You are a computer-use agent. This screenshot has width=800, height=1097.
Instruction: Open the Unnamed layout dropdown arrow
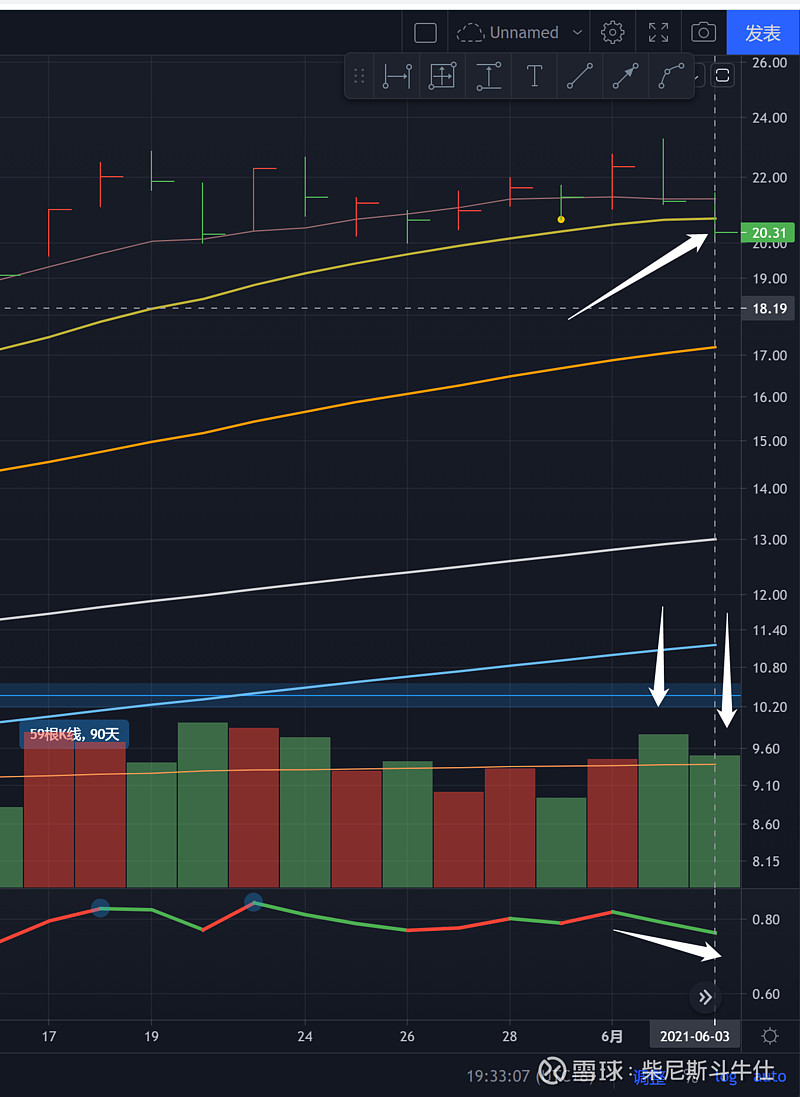(577, 32)
